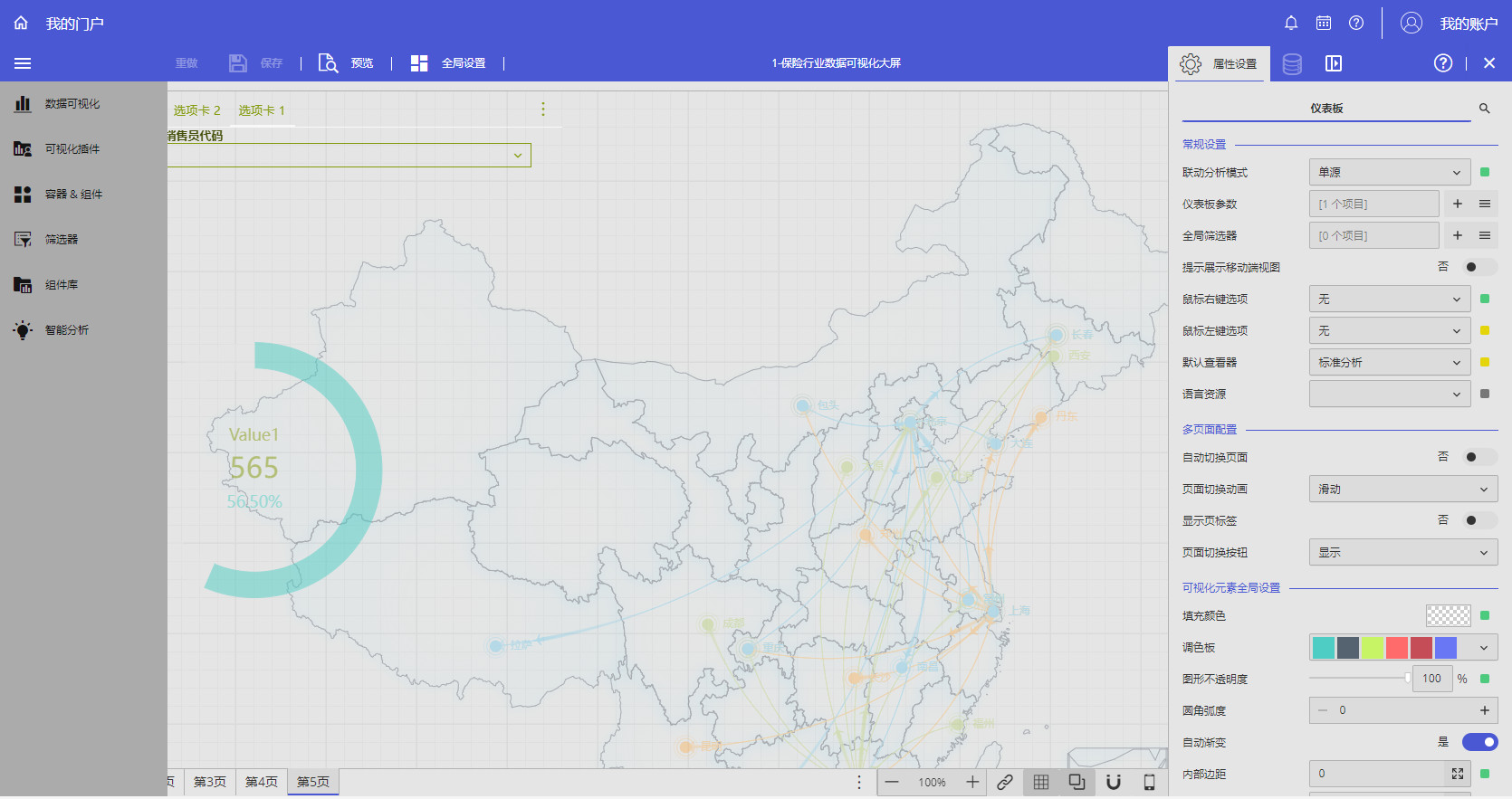The width and height of the screenshot is (1512, 799).
Task: Click the notification bell icon
Action: pyautogui.click(x=1291, y=24)
